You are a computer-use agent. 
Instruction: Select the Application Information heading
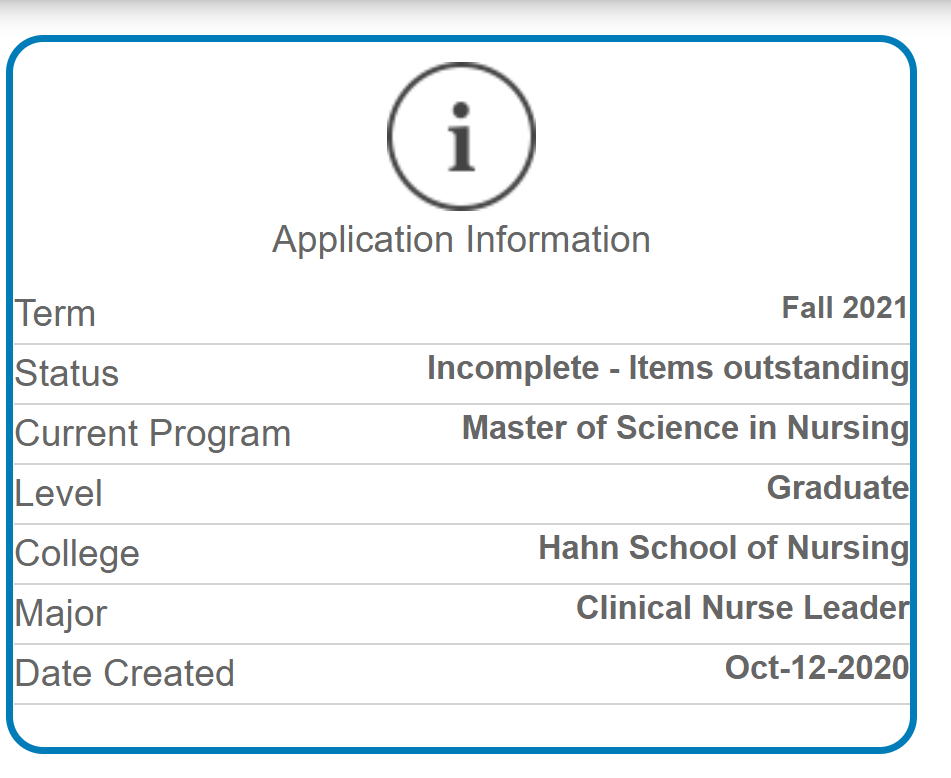coord(461,240)
